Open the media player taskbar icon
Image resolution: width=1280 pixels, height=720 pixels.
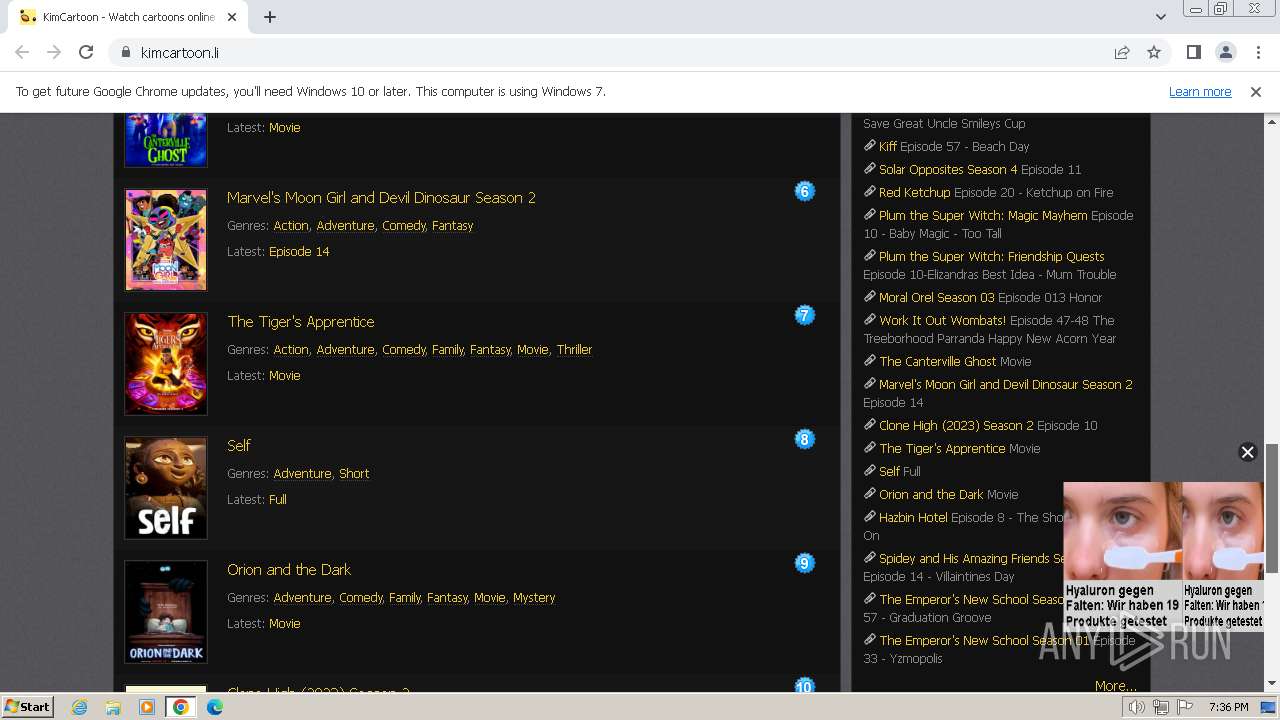[147, 707]
